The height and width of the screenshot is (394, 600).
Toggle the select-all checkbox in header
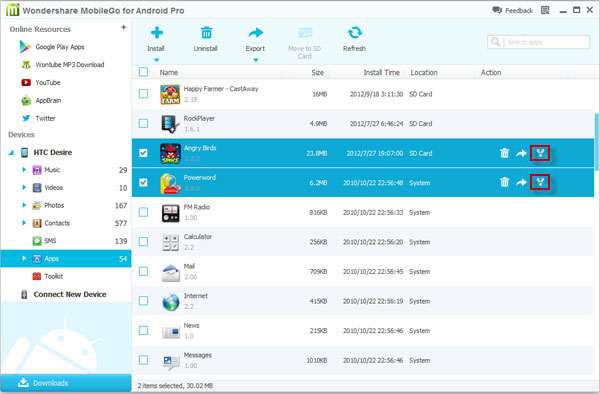click(143, 72)
